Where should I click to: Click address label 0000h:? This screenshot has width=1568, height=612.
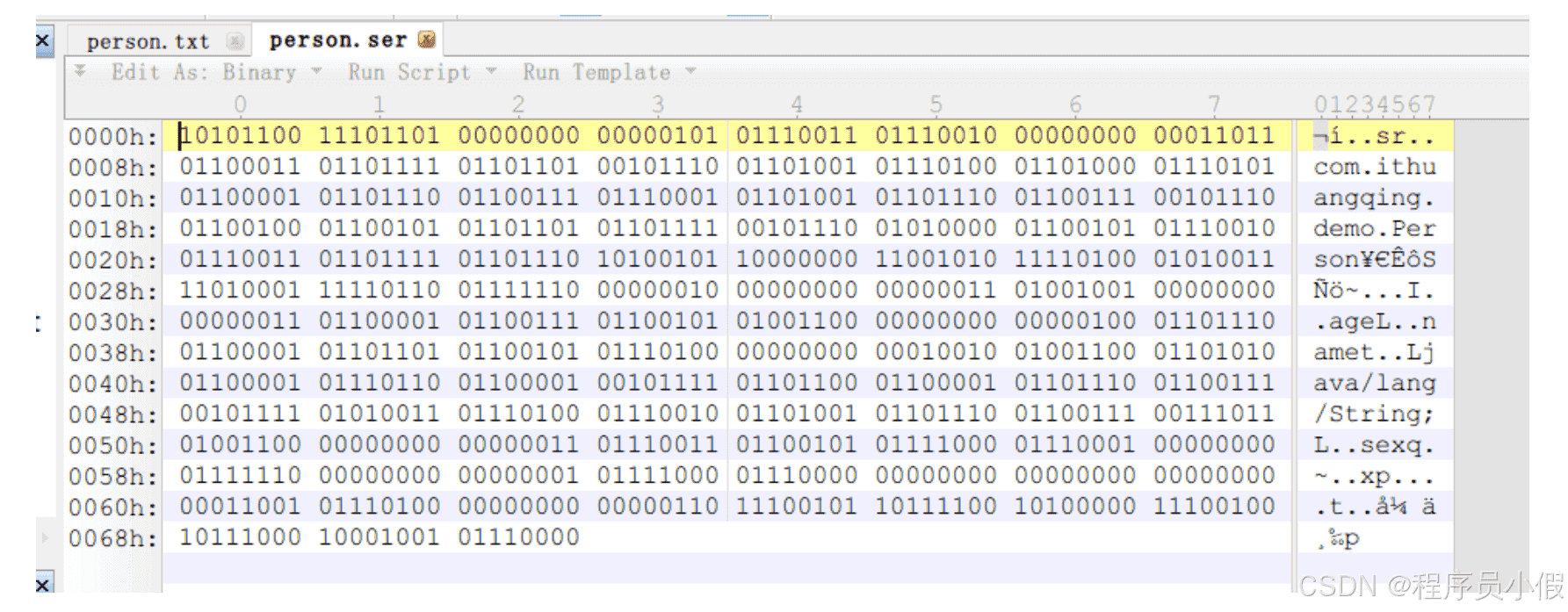pos(113,137)
